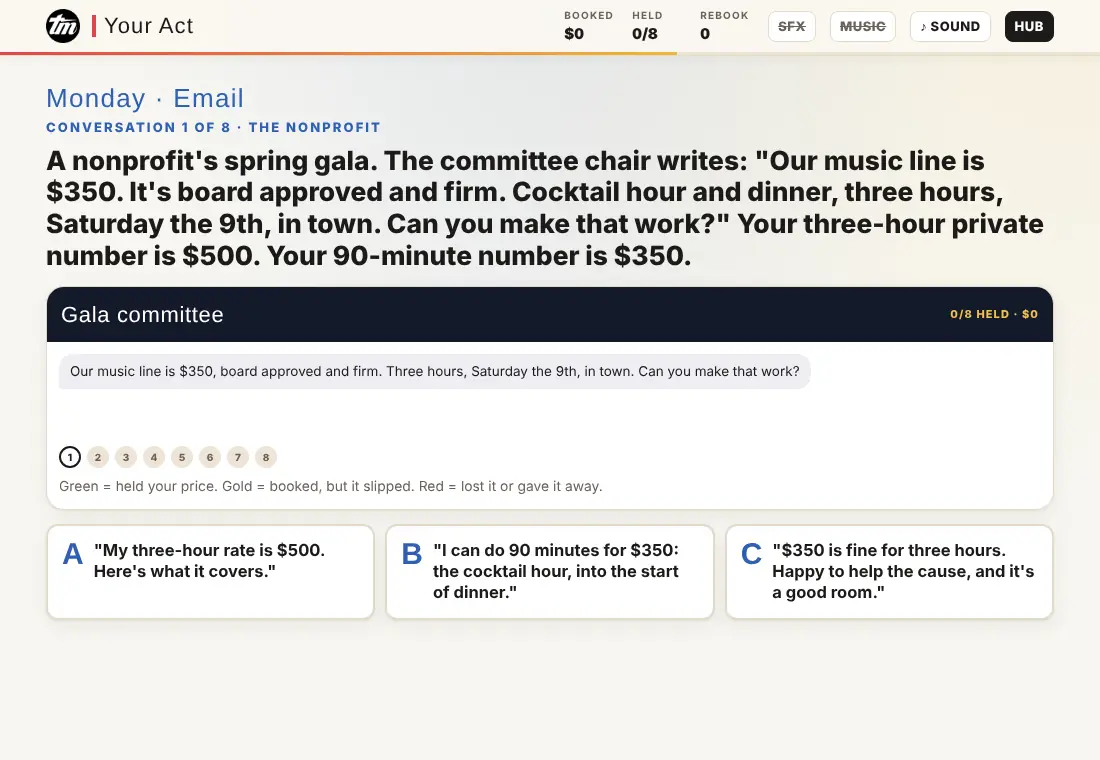Screen dimensions: 1100x760
Task: Select conversation step circle 1
Action: pyautogui.click(x=70, y=457)
